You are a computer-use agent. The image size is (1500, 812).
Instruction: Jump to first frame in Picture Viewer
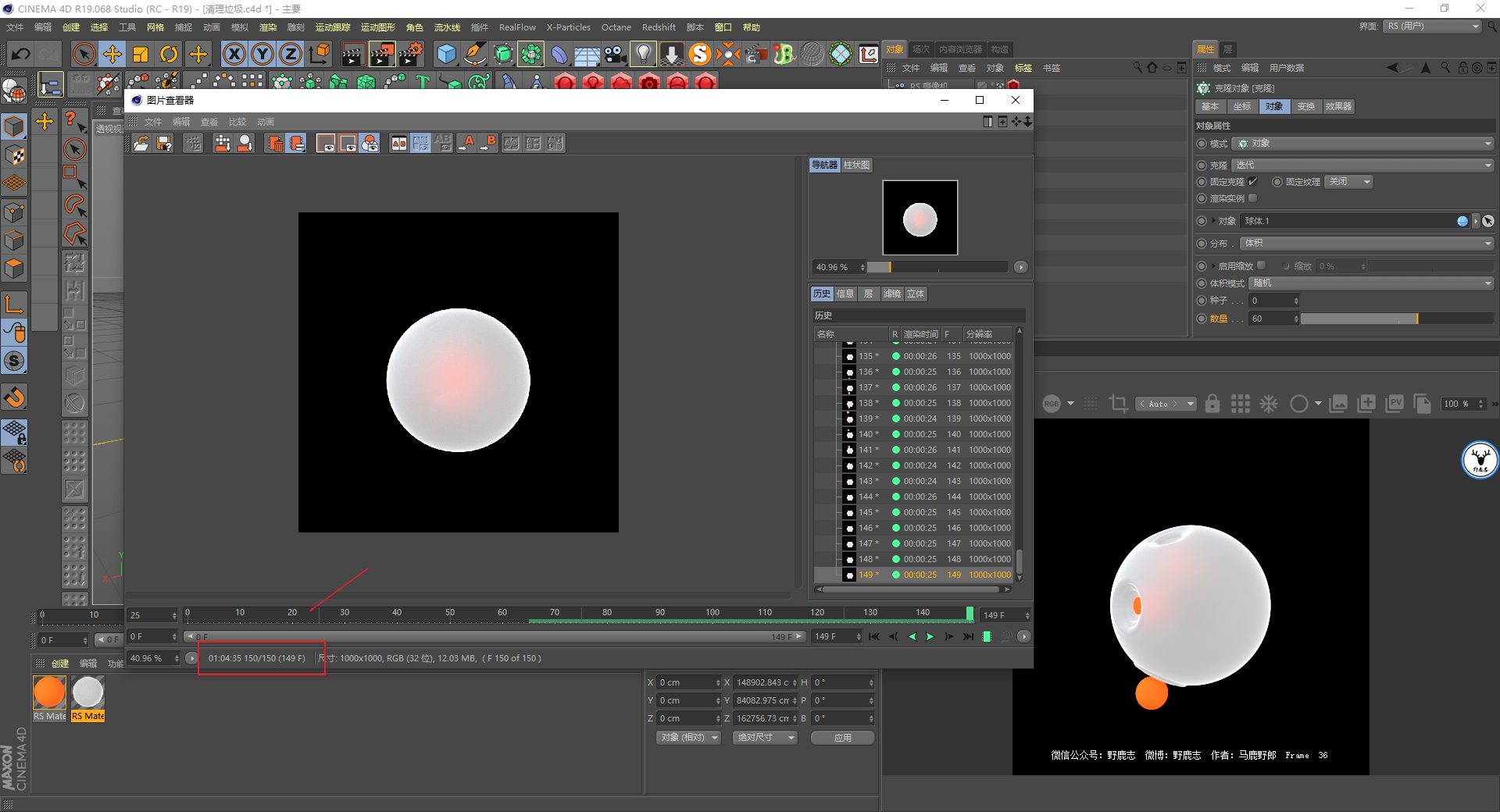pos(874,636)
